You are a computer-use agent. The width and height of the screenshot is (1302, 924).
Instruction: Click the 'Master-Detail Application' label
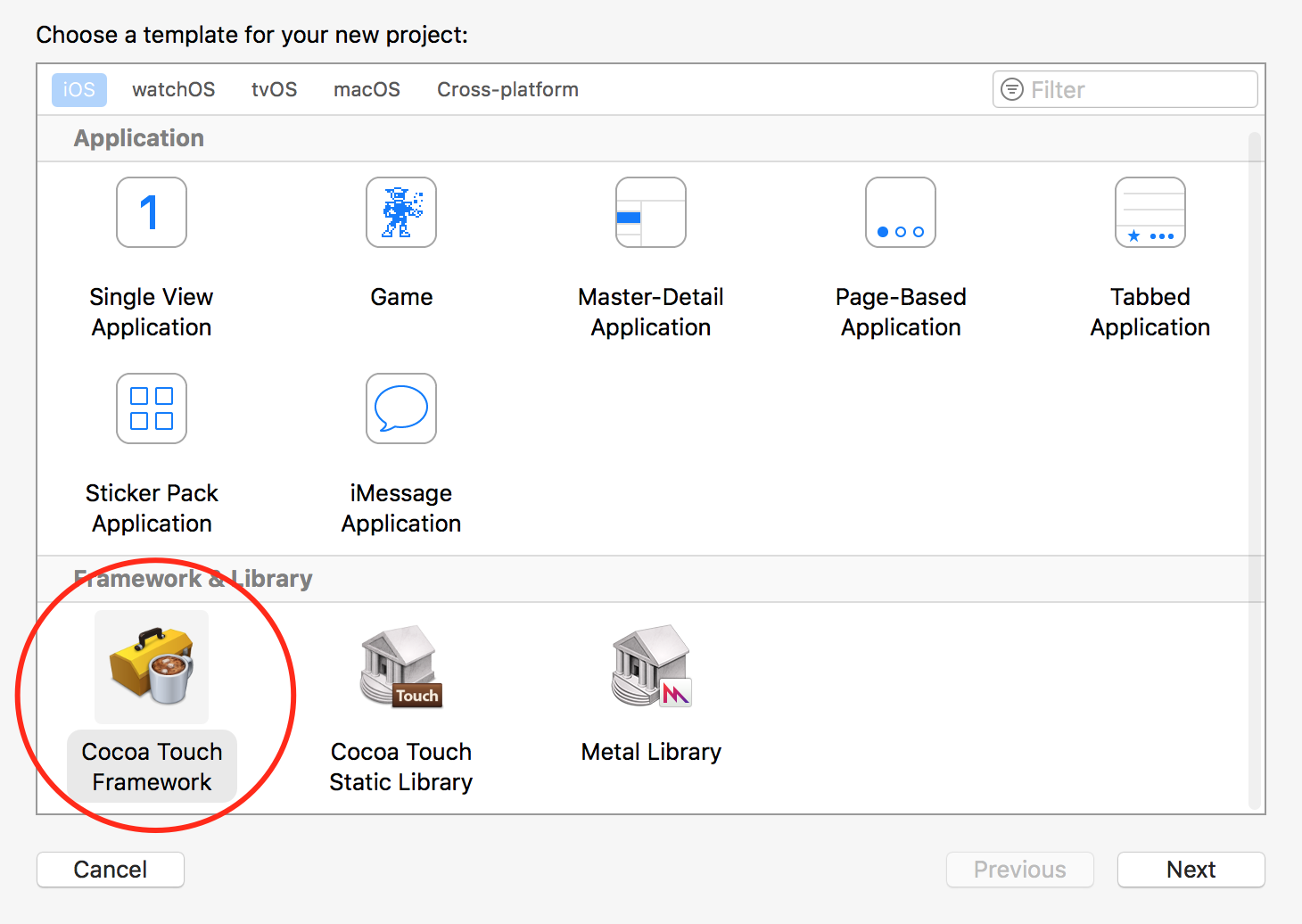coord(651,312)
